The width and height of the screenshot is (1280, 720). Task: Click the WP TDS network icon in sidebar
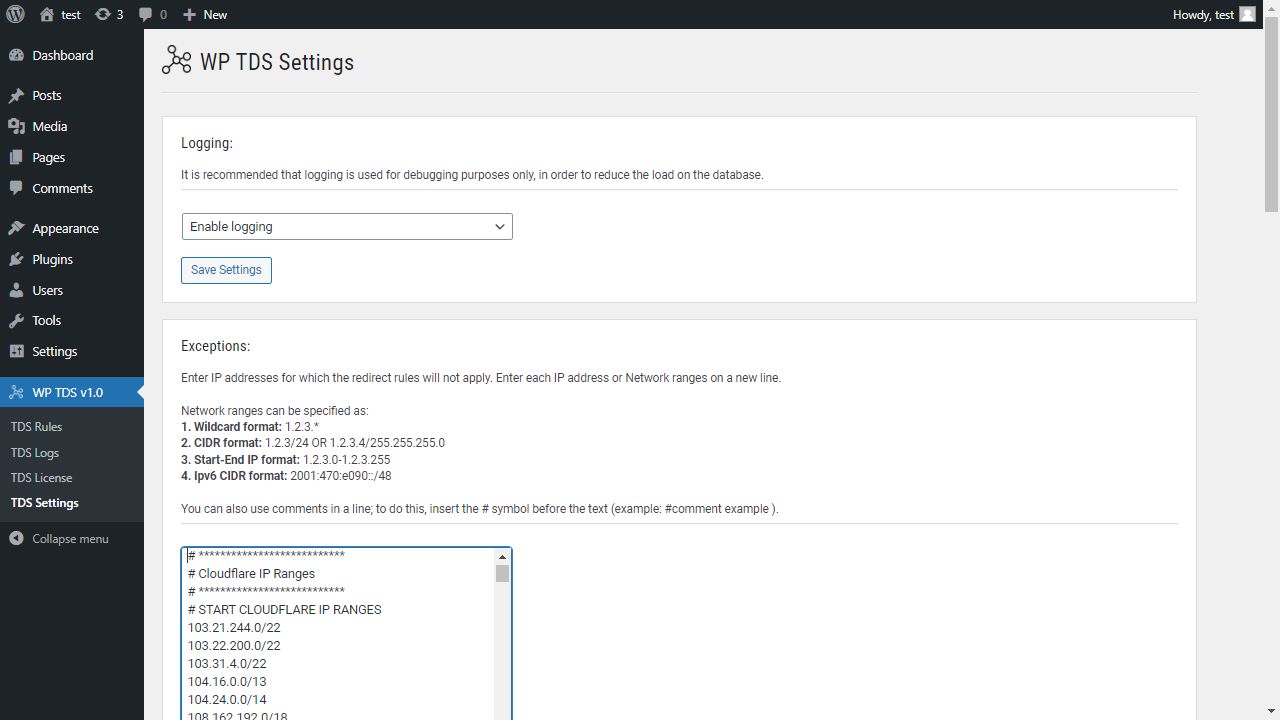pos(16,392)
